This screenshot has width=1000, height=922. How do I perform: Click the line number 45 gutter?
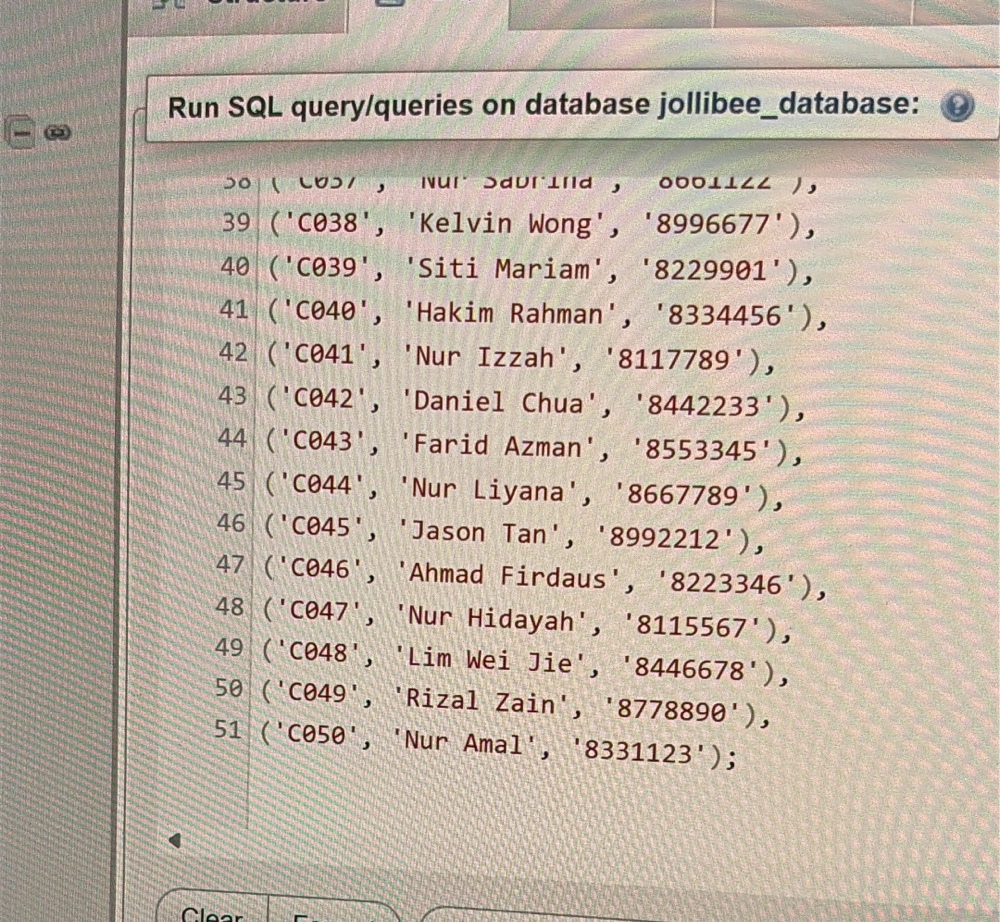pyautogui.click(x=232, y=481)
